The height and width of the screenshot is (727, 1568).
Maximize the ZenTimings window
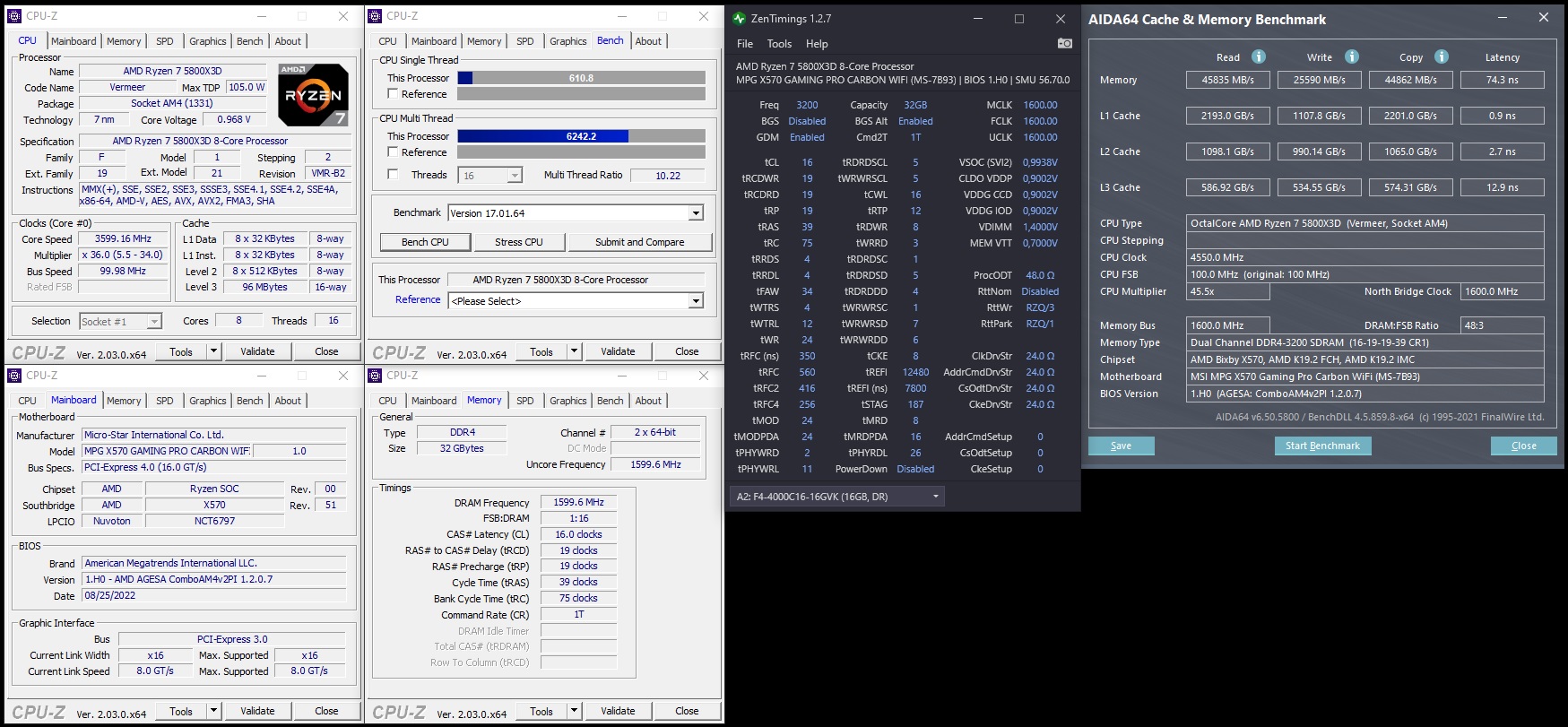pos(1019,18)
